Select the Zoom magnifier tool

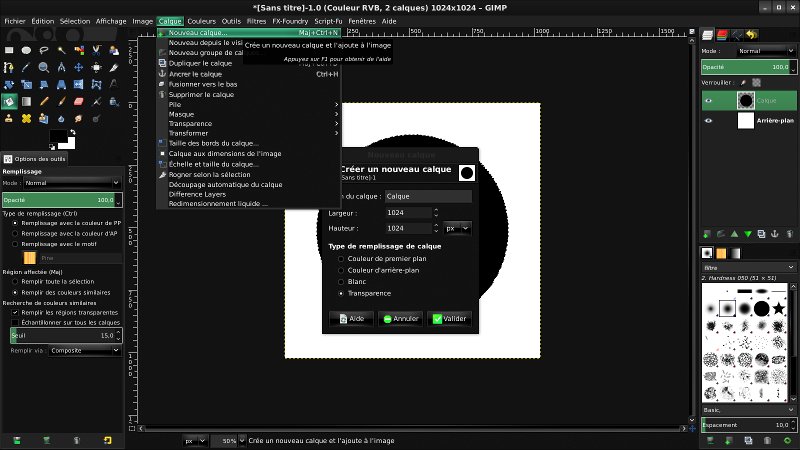44,67
